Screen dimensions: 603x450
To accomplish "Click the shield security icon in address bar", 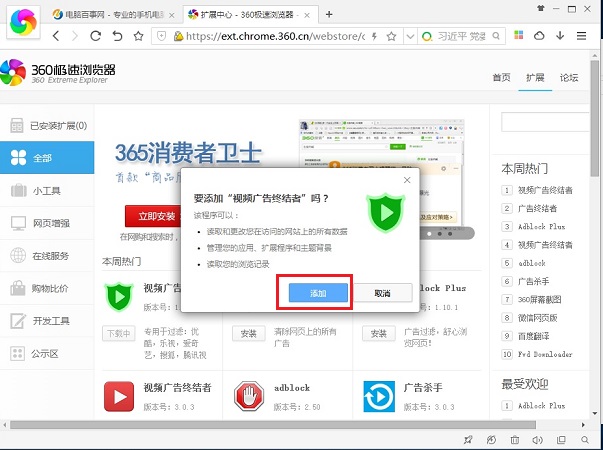I will coord(162,36).
